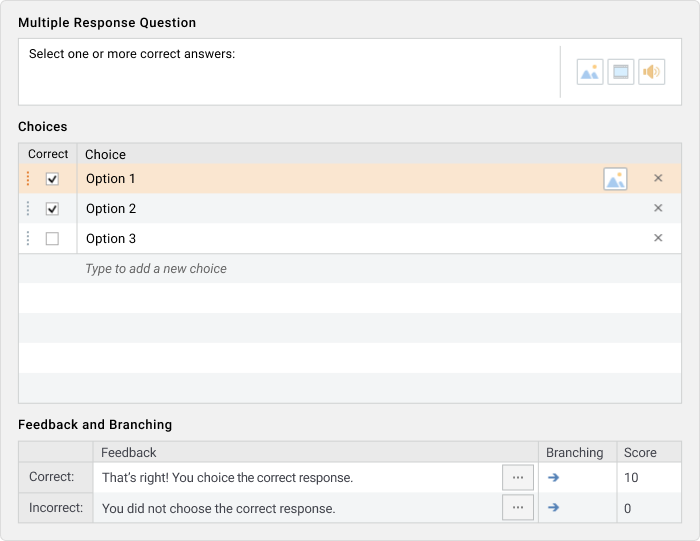The height and width of the screenshot is (541, 700).
Task: Uncheck the correct box for Option 1
Action: [x=52, y=179]
